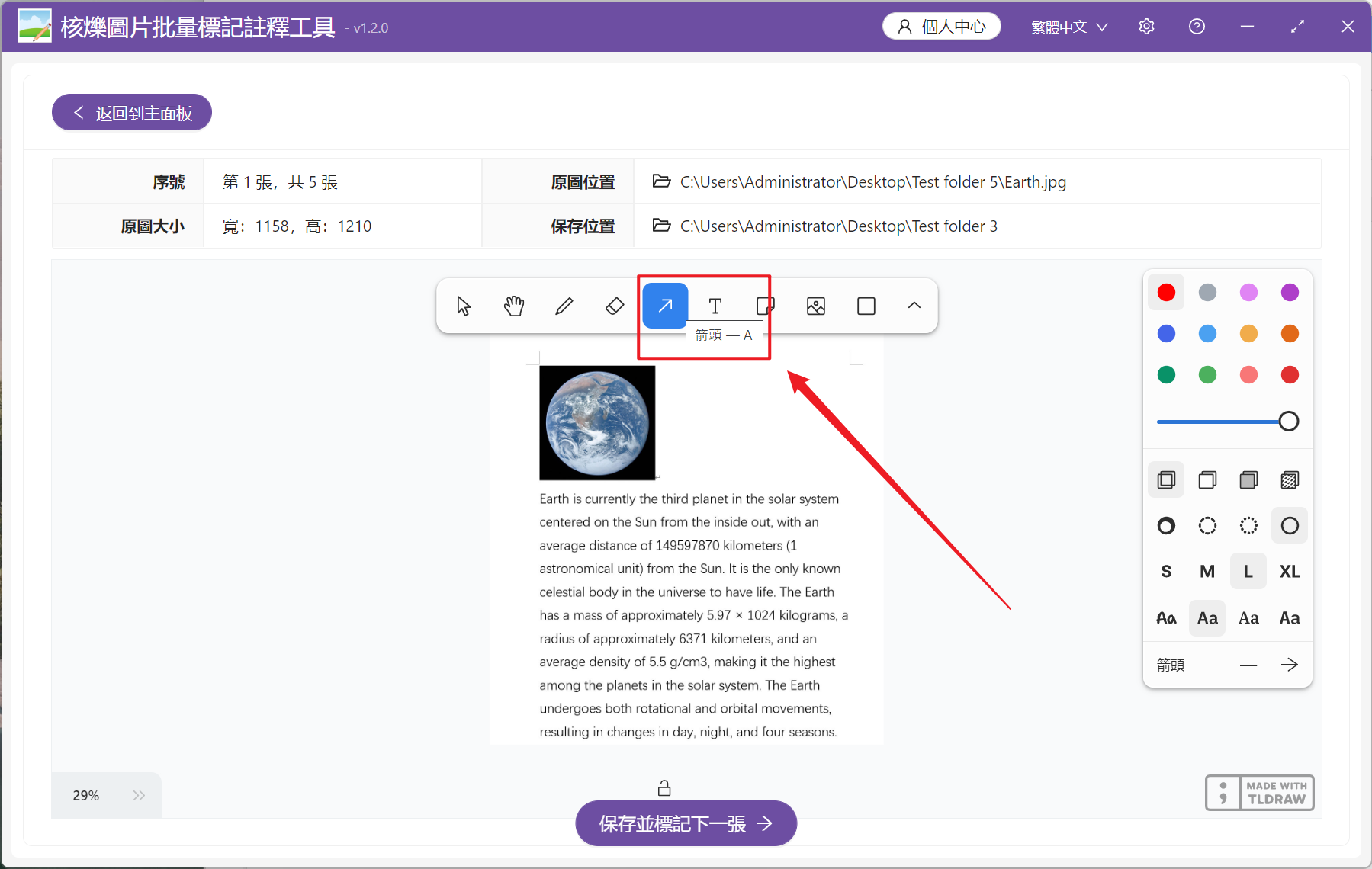Click 保存並標記下一張 button
This screenshot has height=869, width=1372.
(686, 823)
